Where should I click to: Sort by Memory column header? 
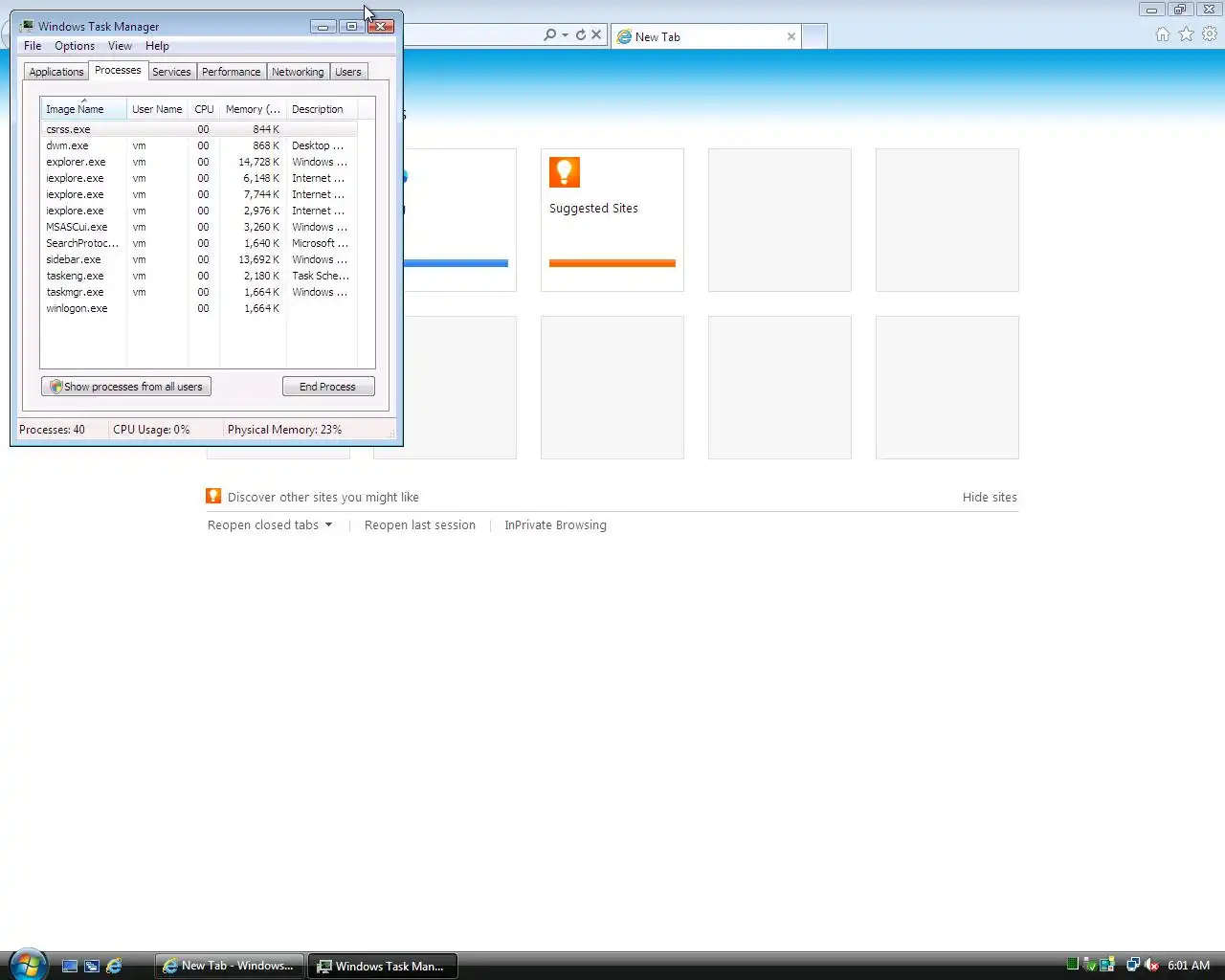(x=253, y=109)
